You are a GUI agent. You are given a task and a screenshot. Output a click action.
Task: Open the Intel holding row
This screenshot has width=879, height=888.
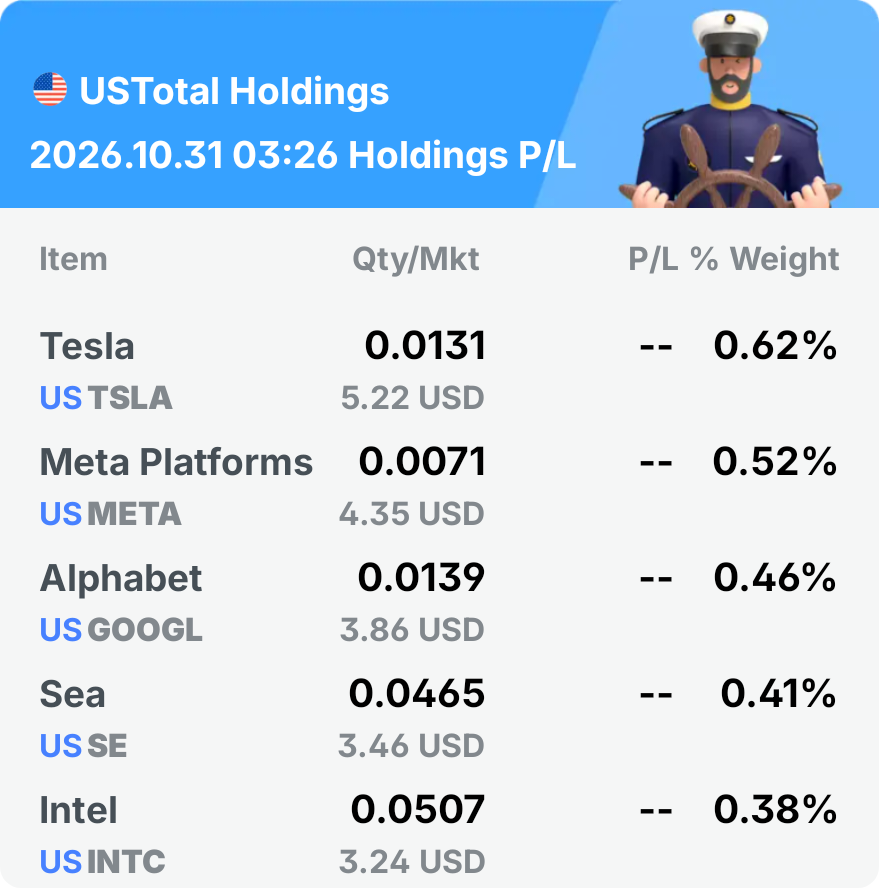440,834
